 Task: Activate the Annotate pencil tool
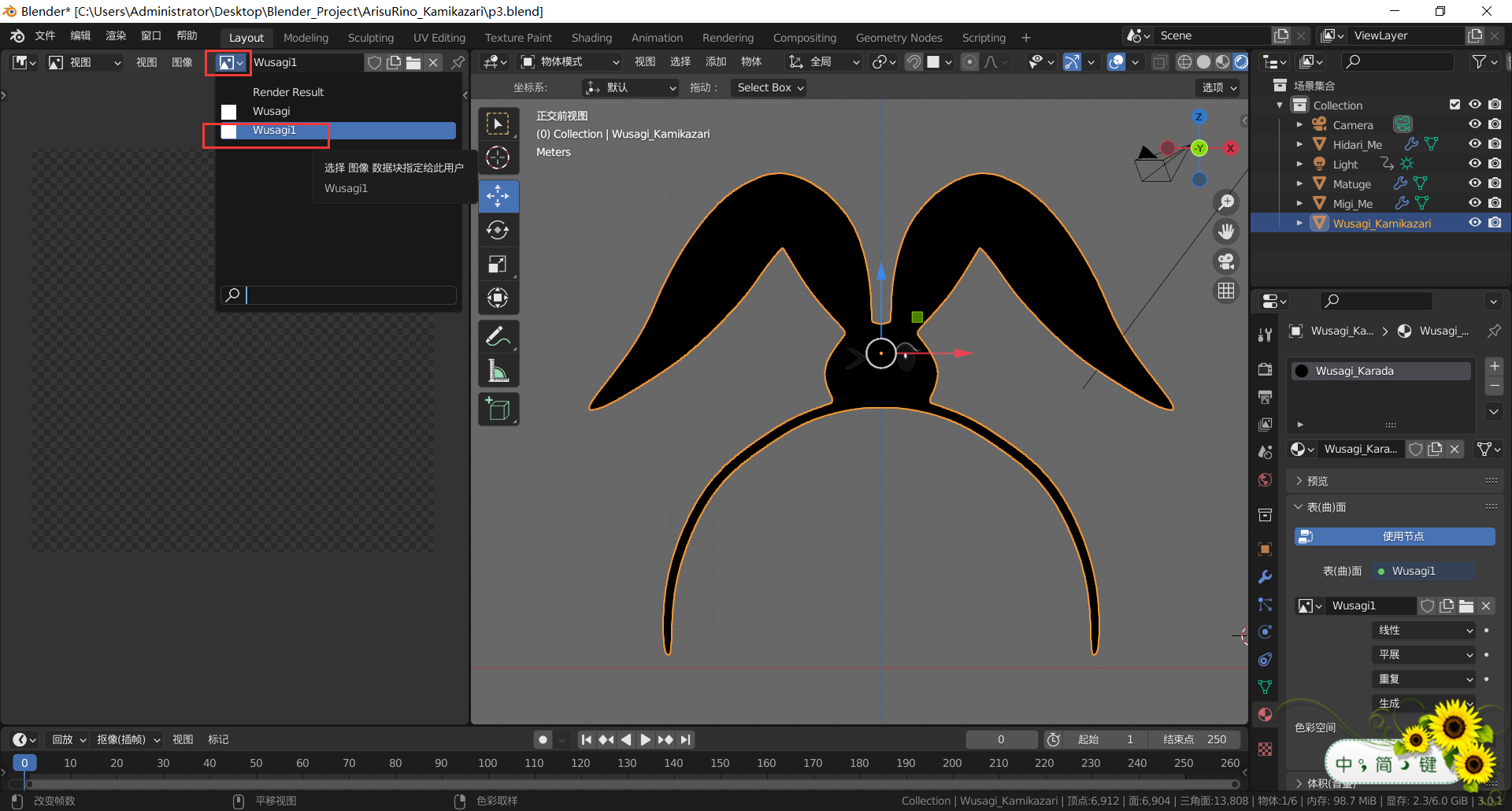(498, 337)
